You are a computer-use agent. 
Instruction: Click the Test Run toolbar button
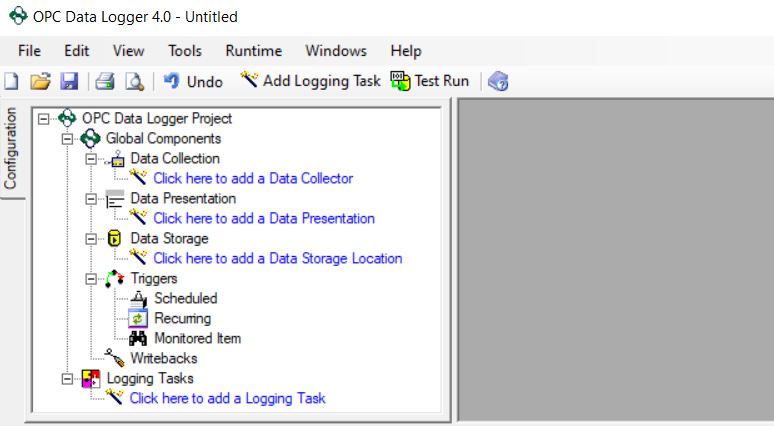[x=430, y=81]
